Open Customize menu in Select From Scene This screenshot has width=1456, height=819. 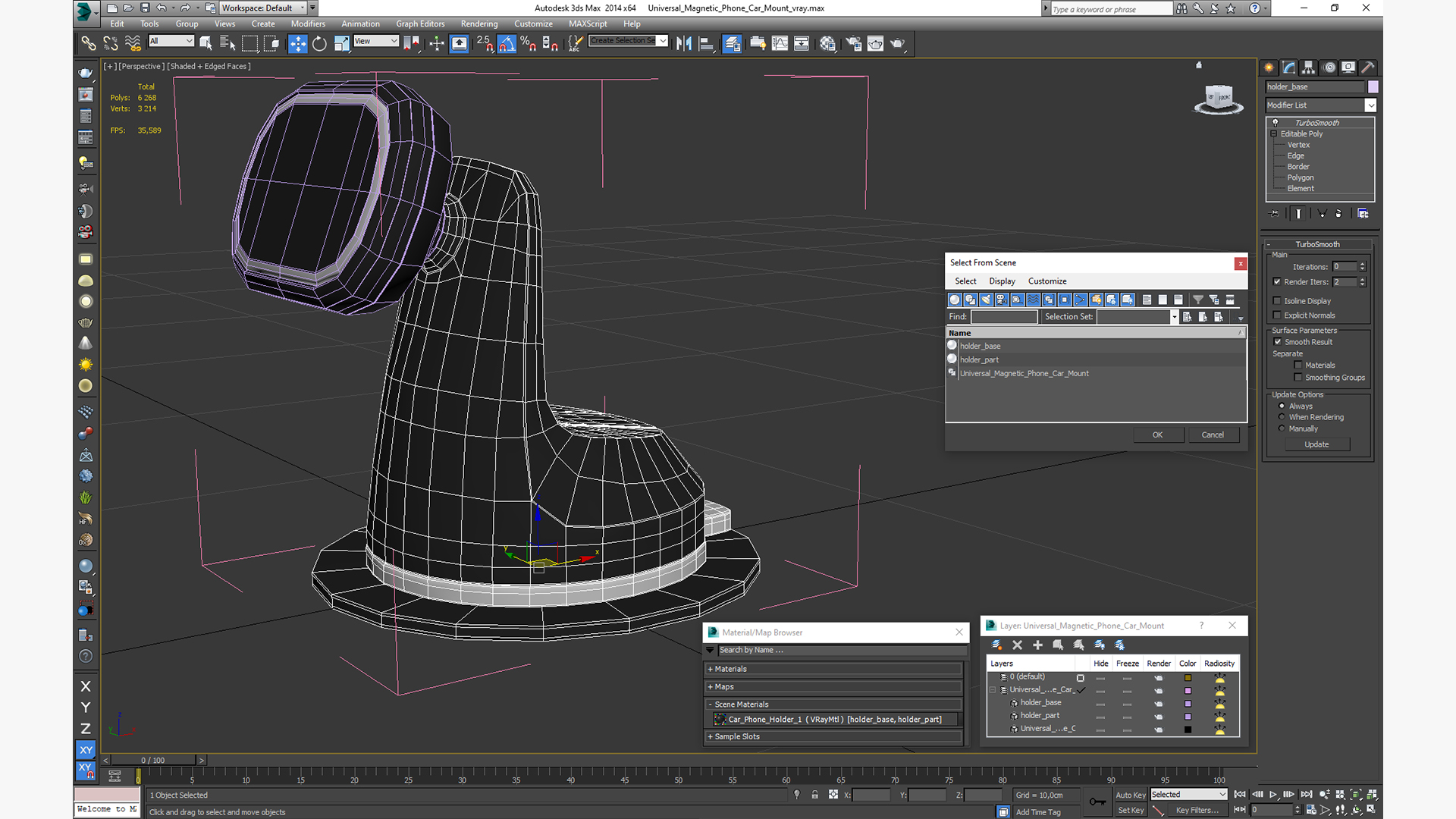coord(1047,281)
